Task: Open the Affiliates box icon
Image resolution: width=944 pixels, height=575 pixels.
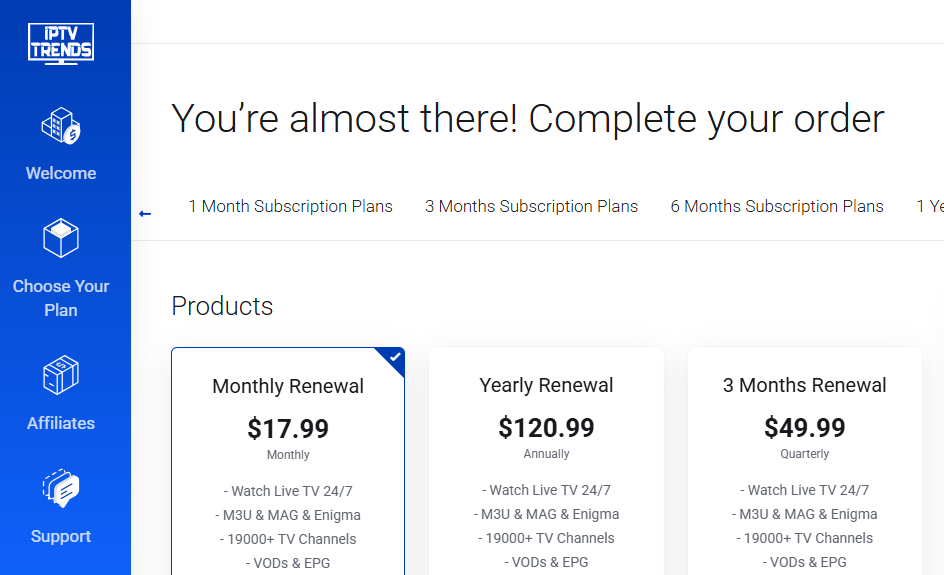Action: 61,375
